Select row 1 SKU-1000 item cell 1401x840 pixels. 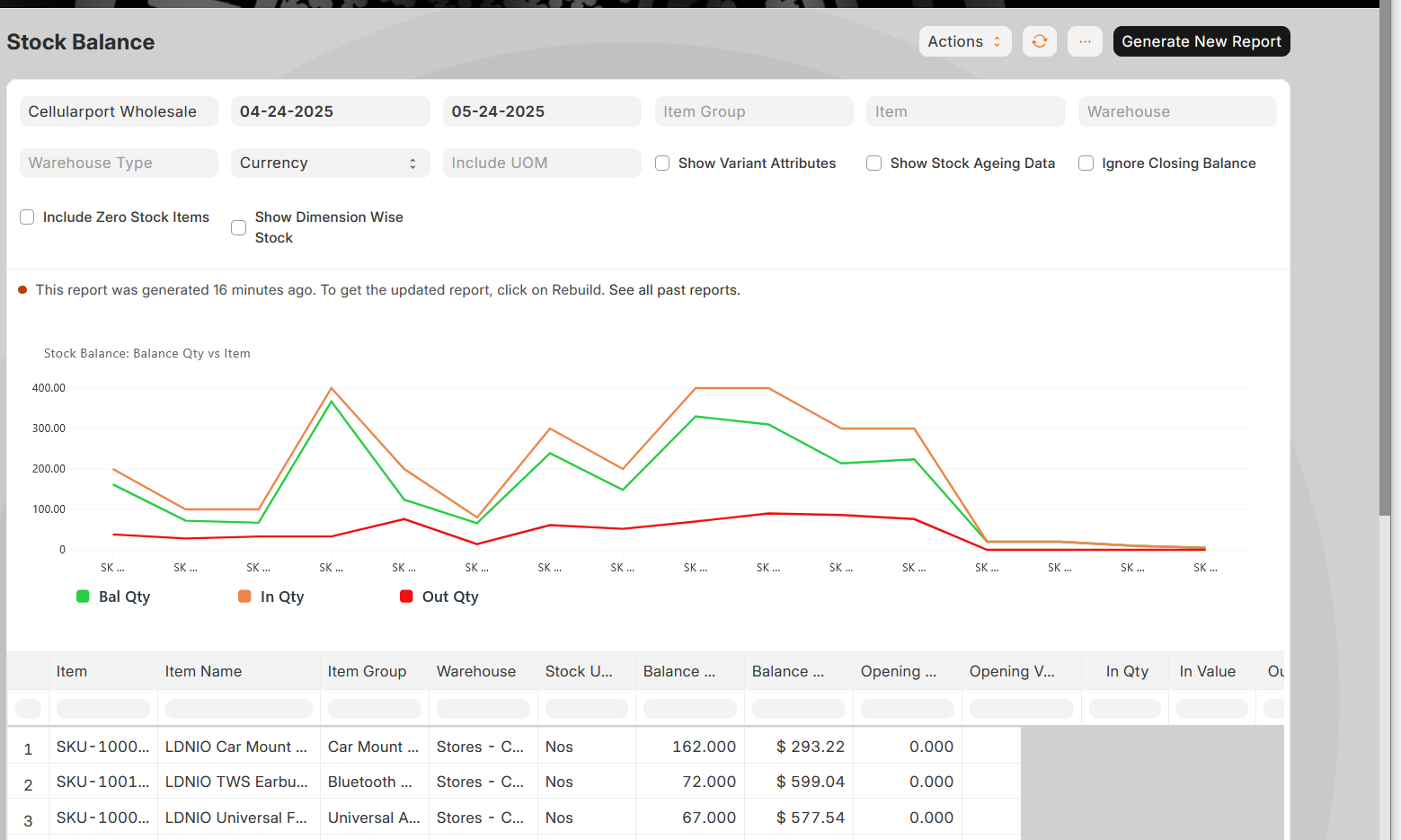click(103, 747)
